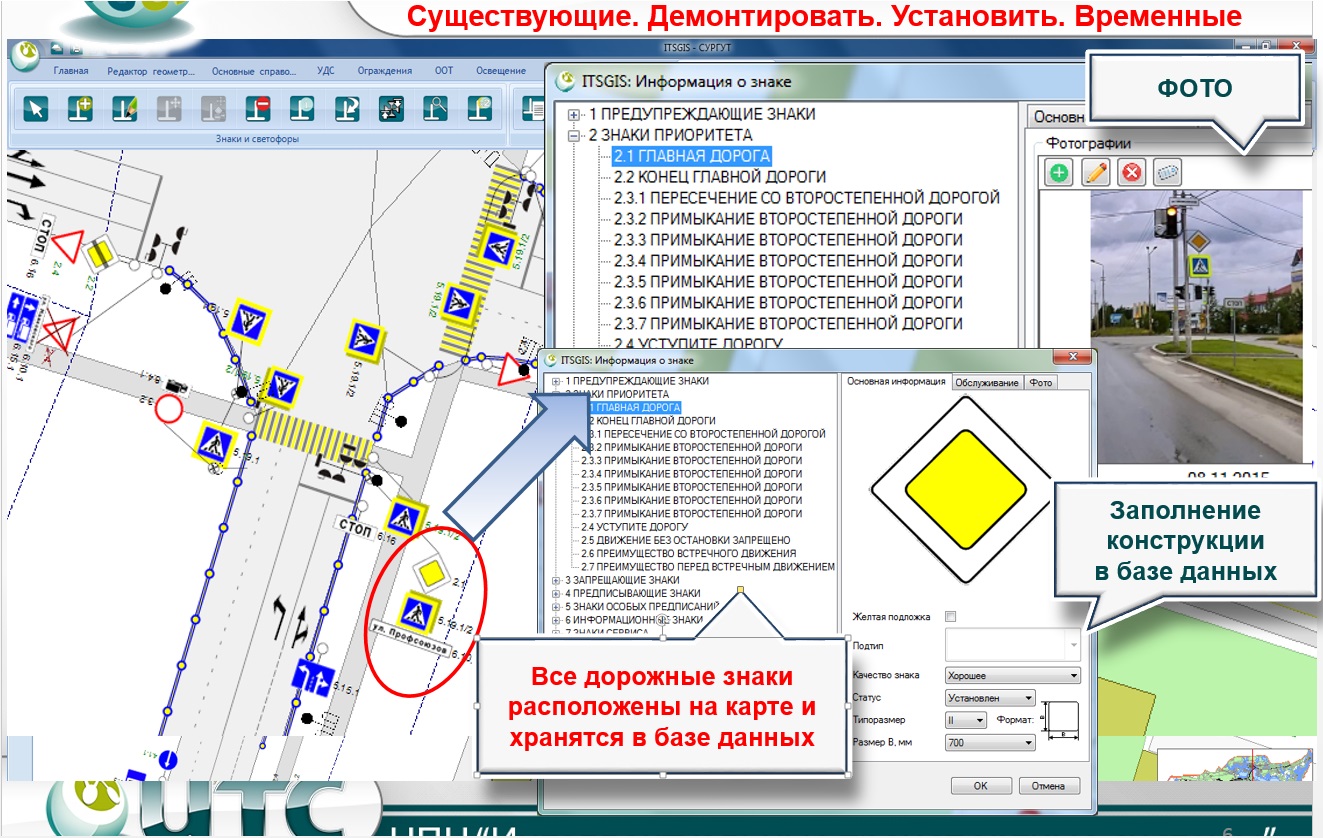Click the Отмена button
Image resolution: width=1323 pixels, height=838 pixels.
click(x=1049, y=786)
